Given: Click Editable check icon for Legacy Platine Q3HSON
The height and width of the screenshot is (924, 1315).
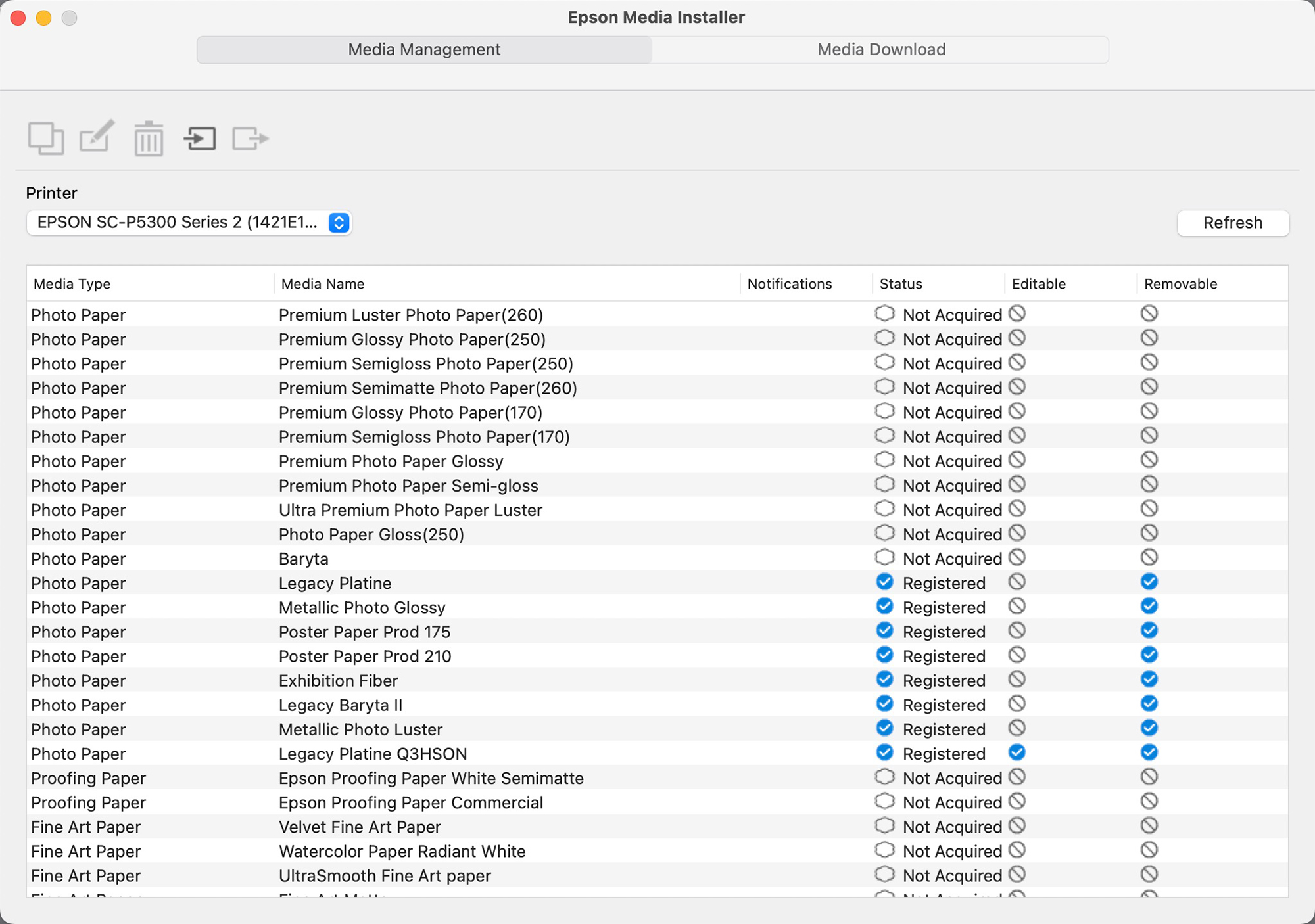Looking at the screenshot, I should pyautogui.click(x=1017, y=752).
